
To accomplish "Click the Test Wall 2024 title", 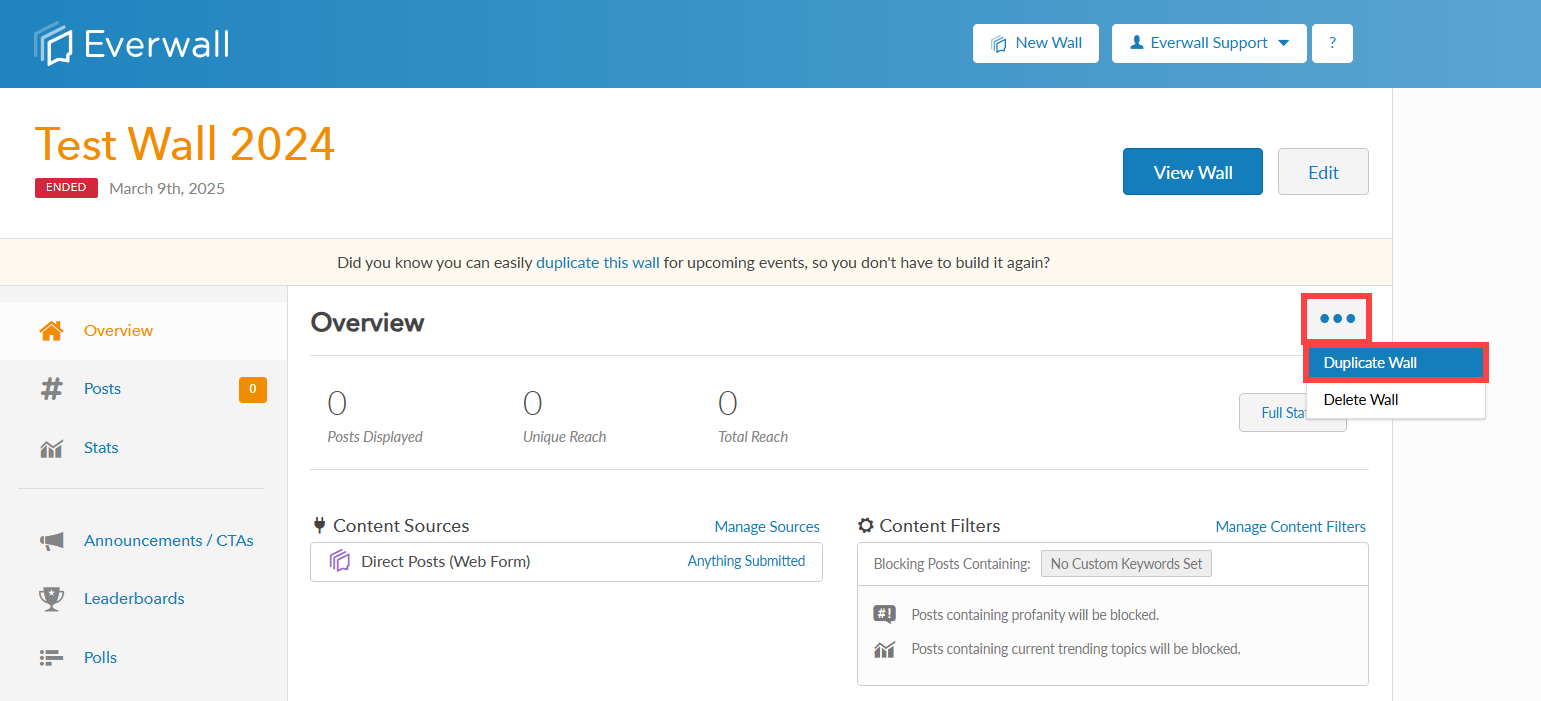I will tap(185, 144).
